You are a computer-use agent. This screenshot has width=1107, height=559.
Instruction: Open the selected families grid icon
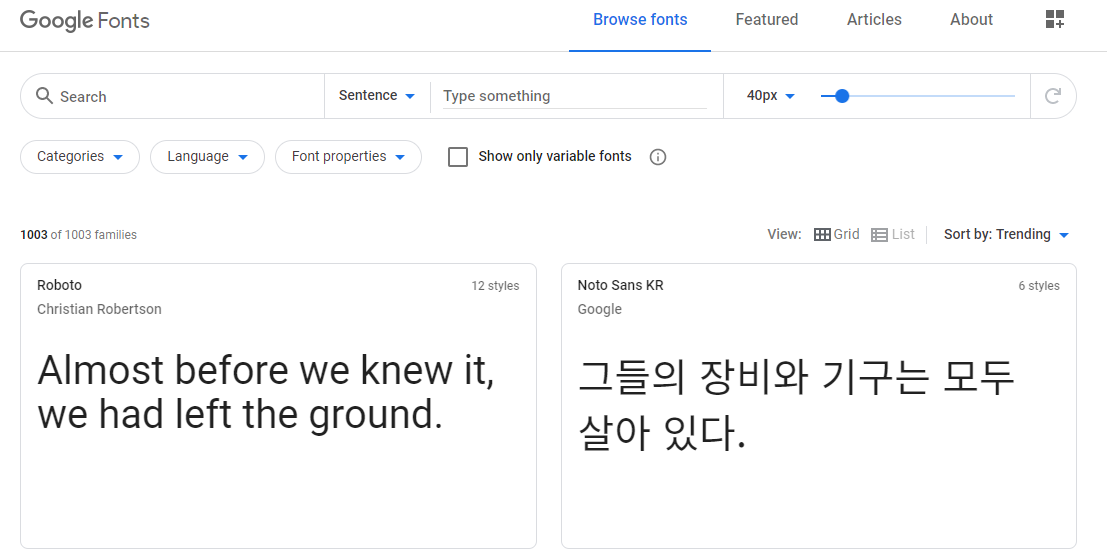tap(1054, 20)
